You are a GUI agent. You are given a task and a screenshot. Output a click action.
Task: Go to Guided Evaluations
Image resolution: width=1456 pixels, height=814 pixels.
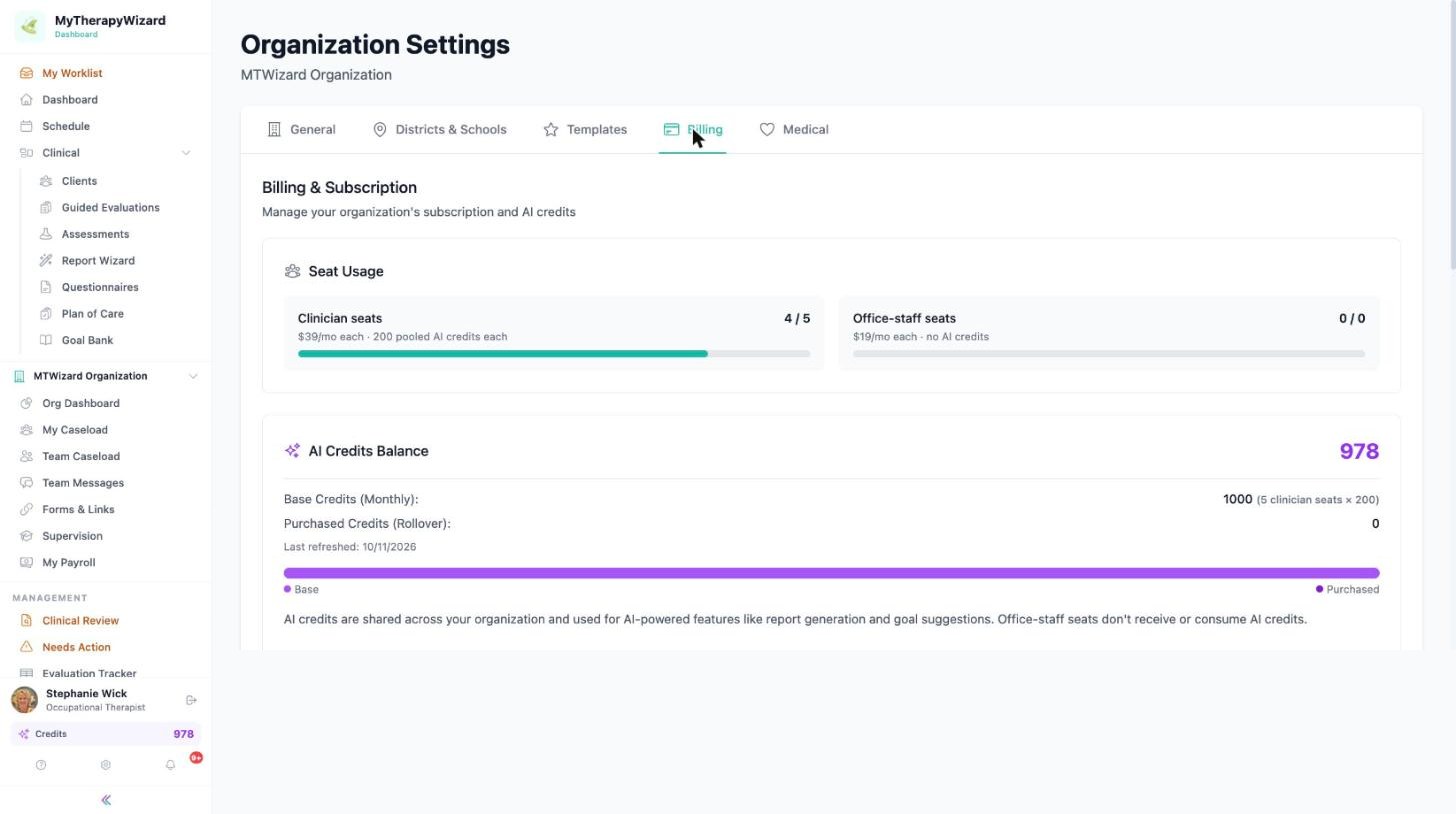[x=111, y=208]
